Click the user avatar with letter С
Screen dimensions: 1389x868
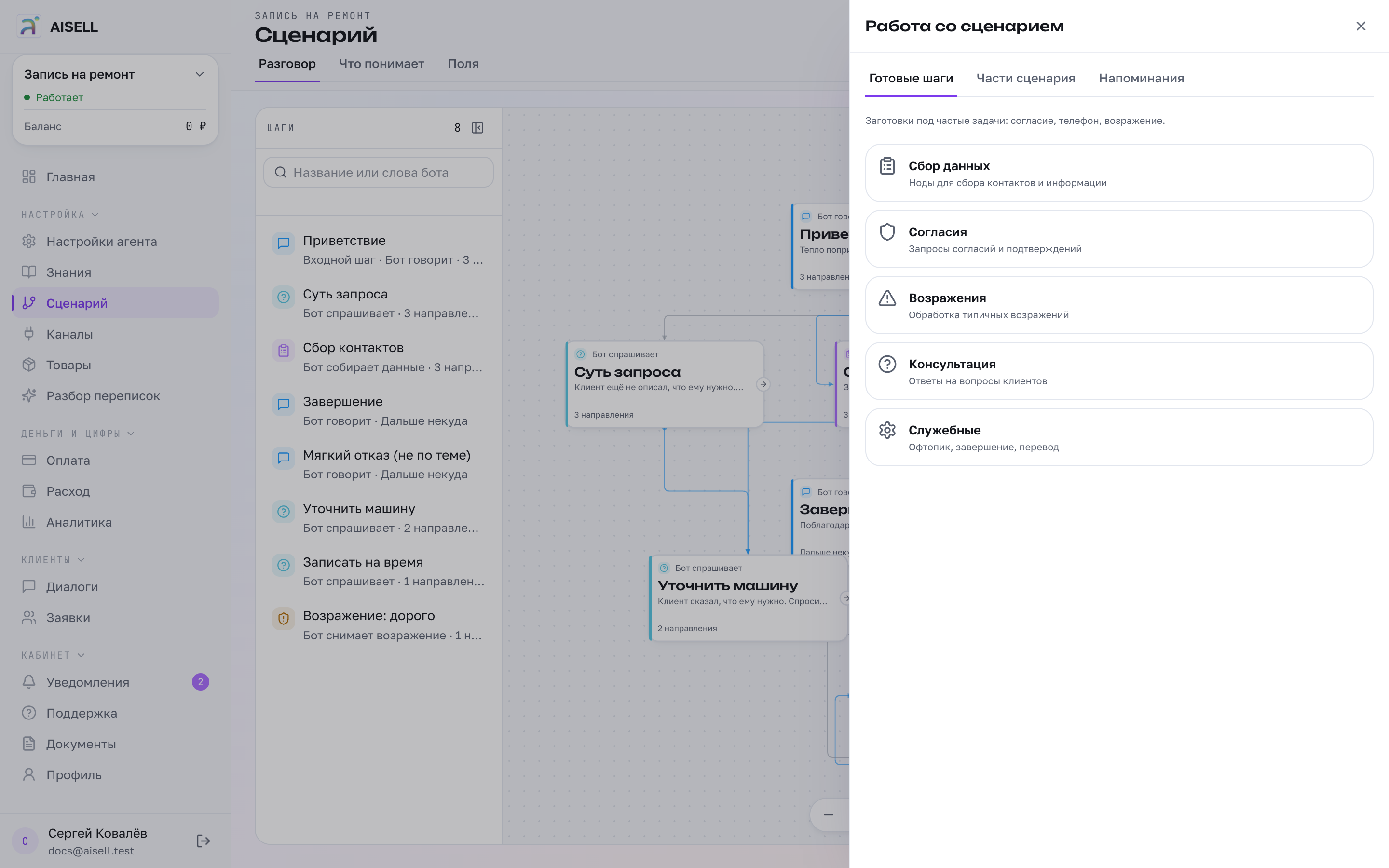tap(25, 841)
